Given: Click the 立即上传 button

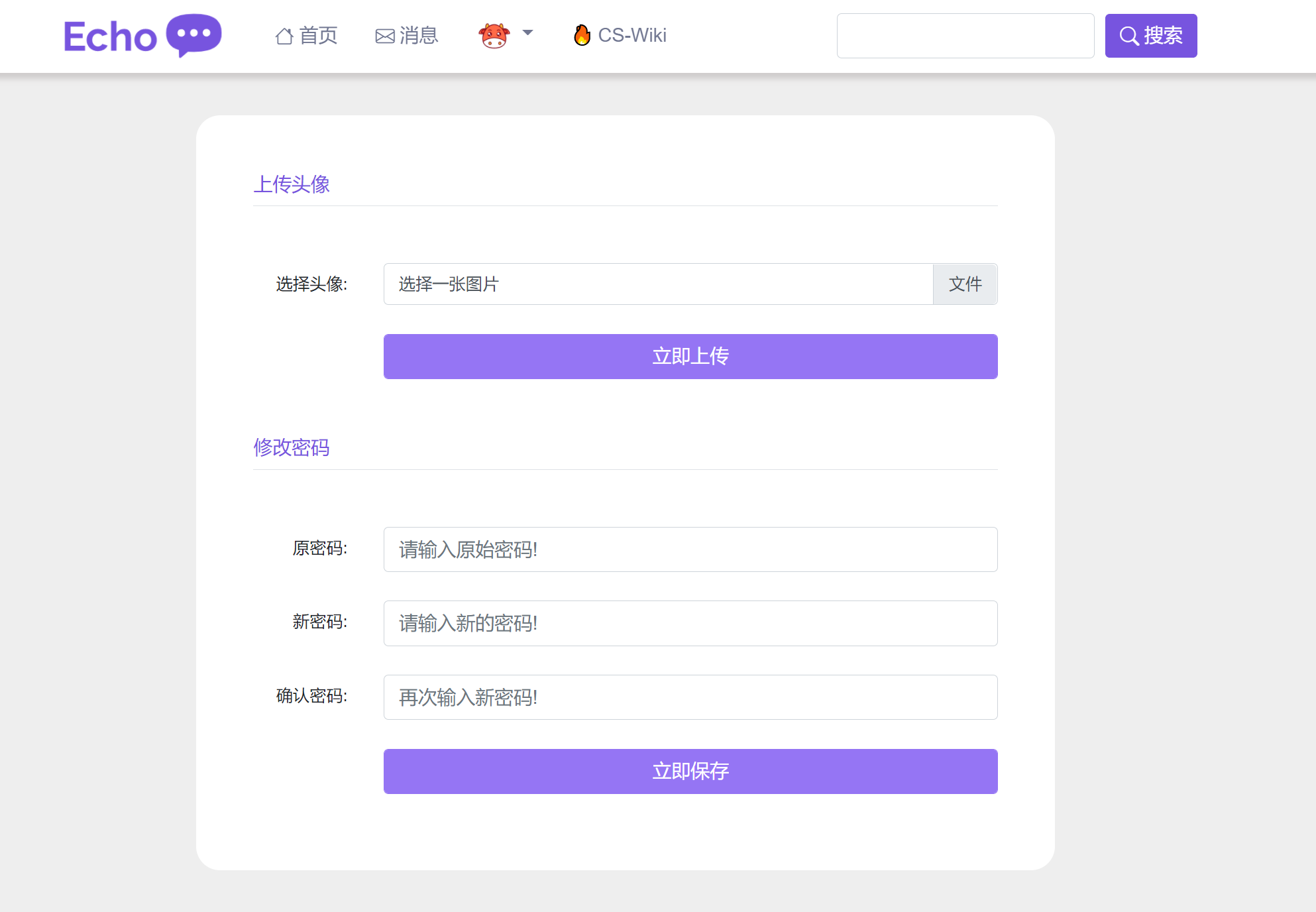Looking at the screenshot, I should [x=690, y=357].
